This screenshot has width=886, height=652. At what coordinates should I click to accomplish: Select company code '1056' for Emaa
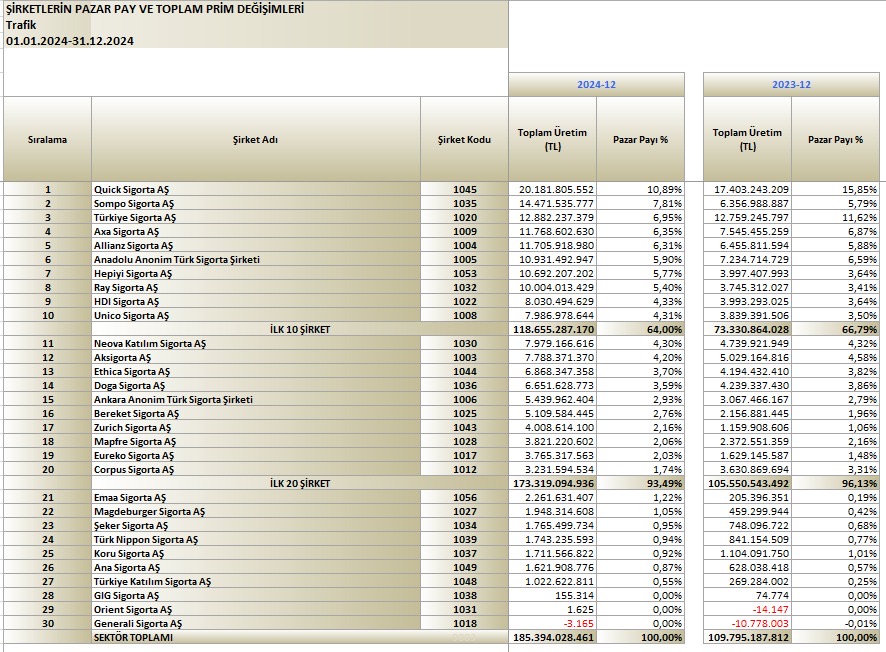tap(464, 497)
